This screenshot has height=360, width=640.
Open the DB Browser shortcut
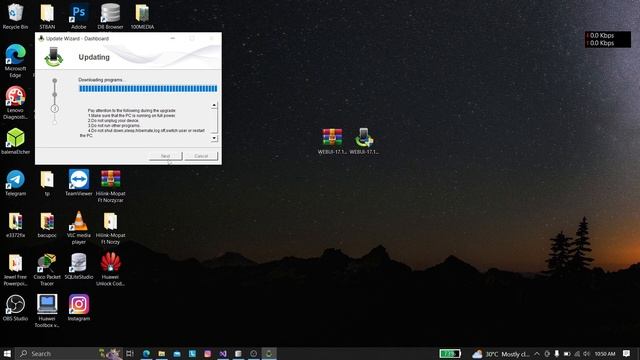[110, 16]
